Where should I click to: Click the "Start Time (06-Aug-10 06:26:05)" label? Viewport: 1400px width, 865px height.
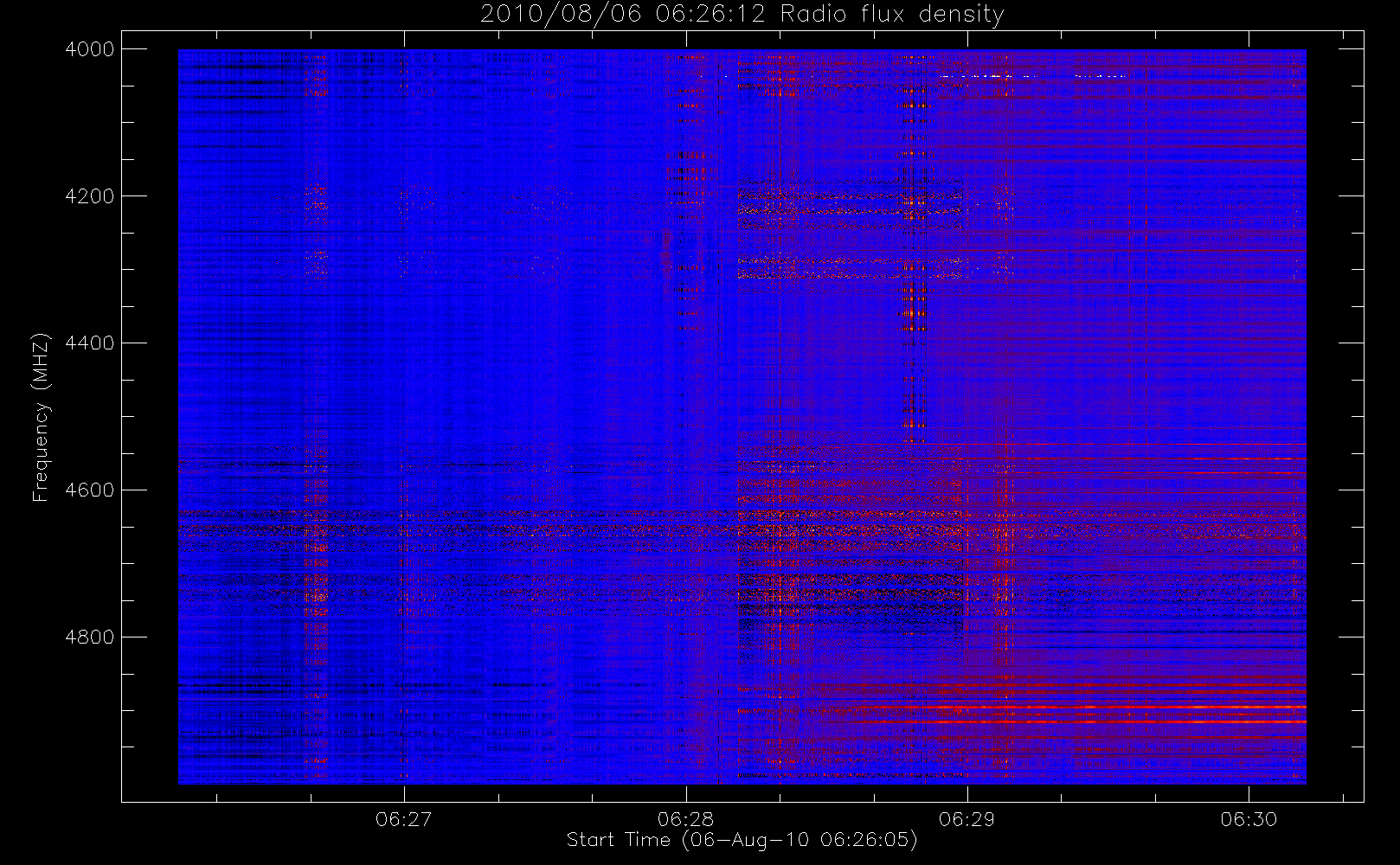(742, 840)
